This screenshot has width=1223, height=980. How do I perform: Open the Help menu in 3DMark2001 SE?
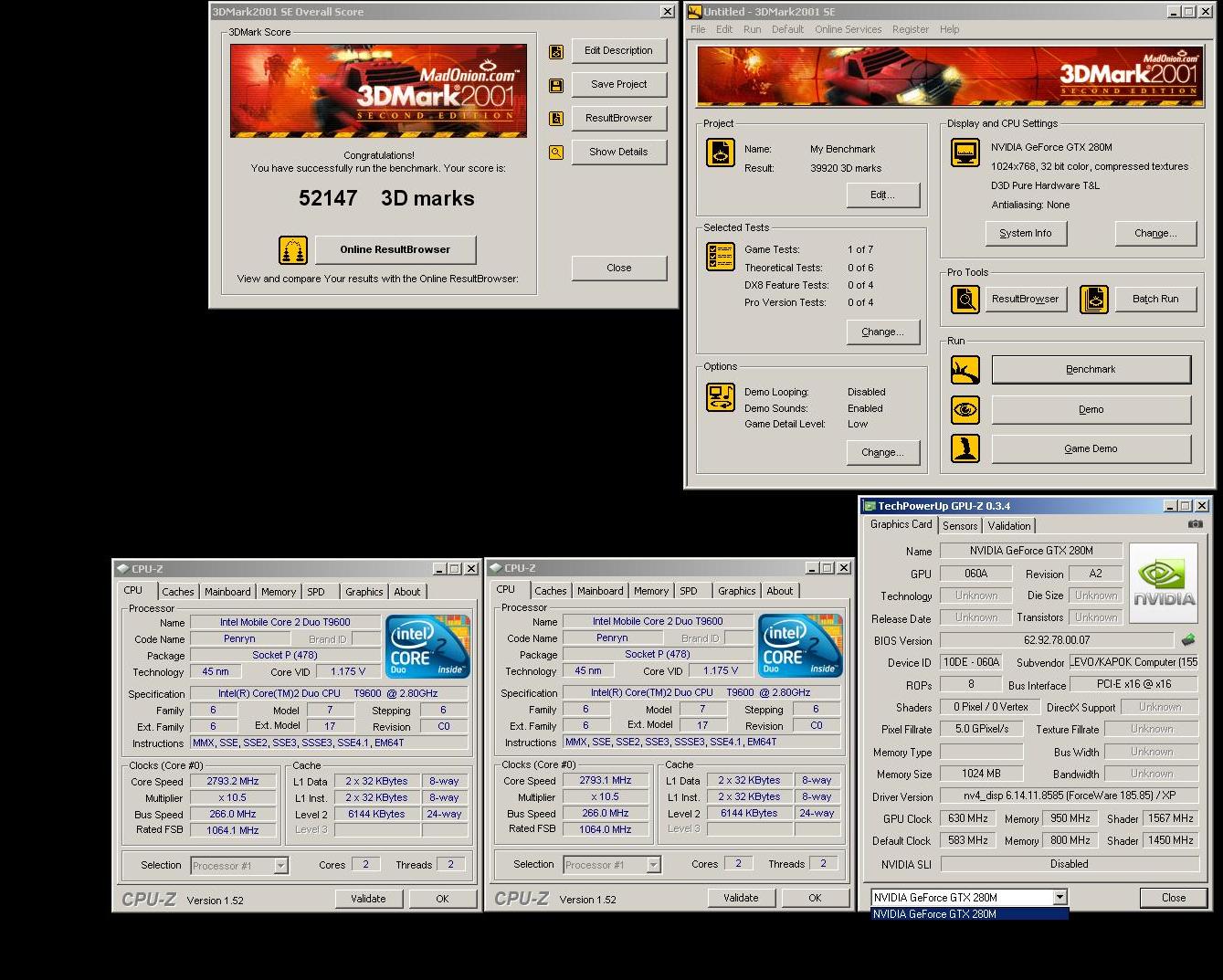950,29
